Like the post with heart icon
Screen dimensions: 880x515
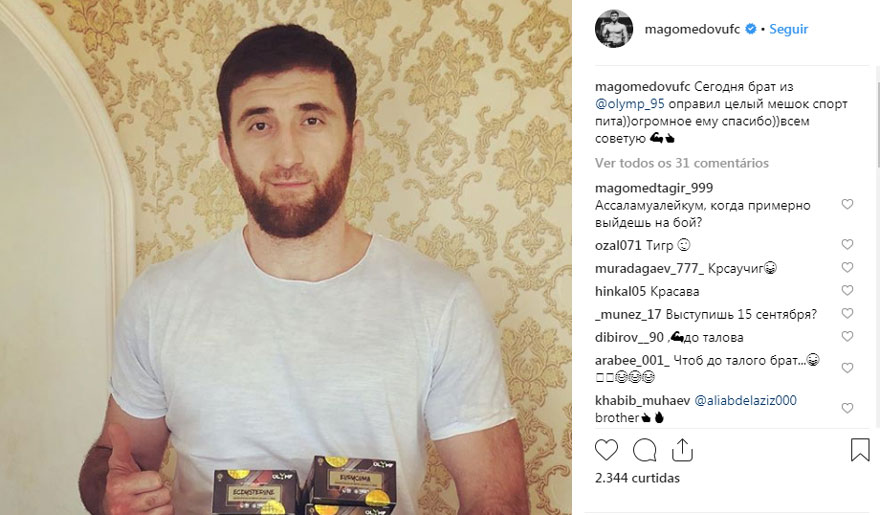[x=606, y=450]
